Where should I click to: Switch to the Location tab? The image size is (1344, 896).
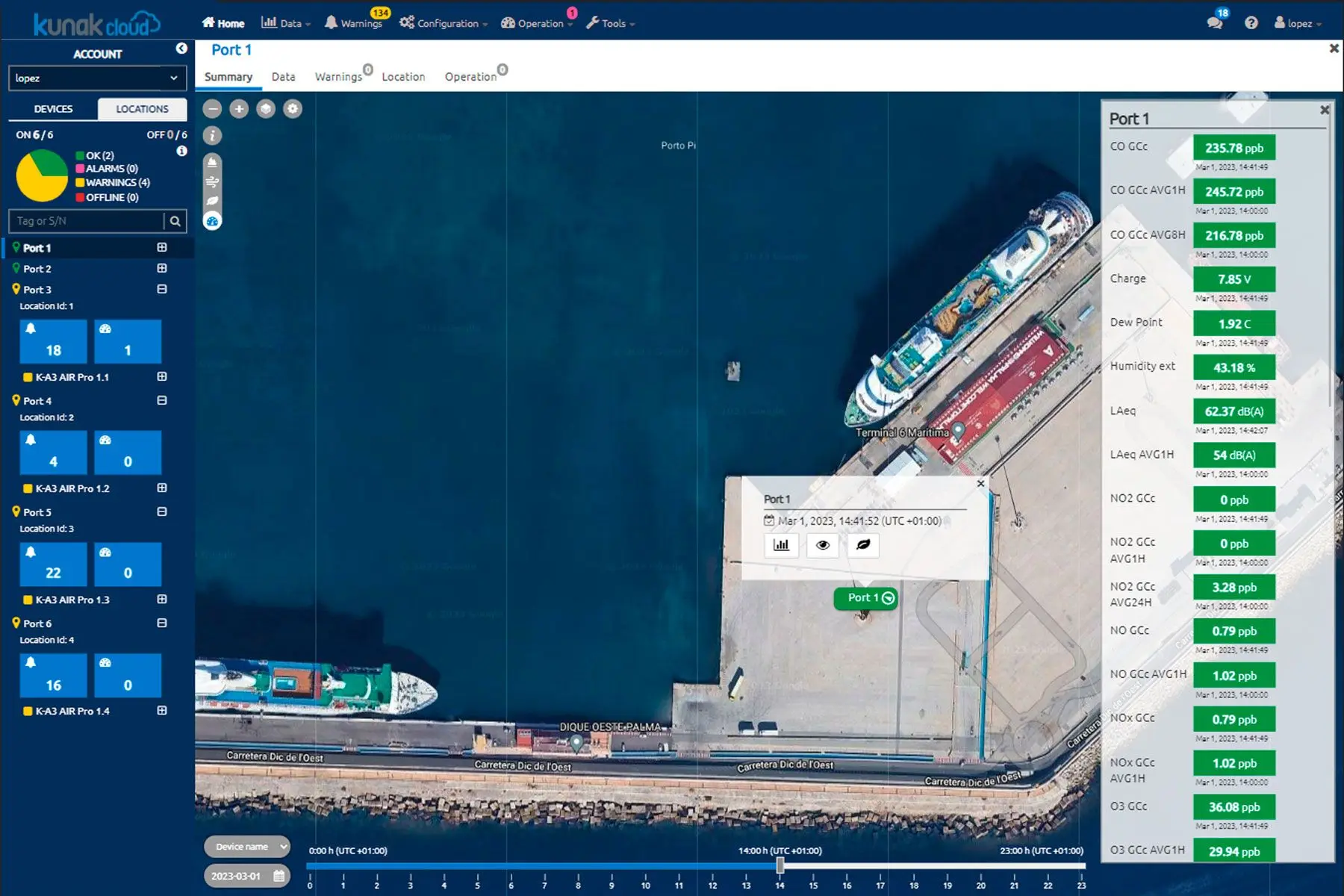point(403,77)
